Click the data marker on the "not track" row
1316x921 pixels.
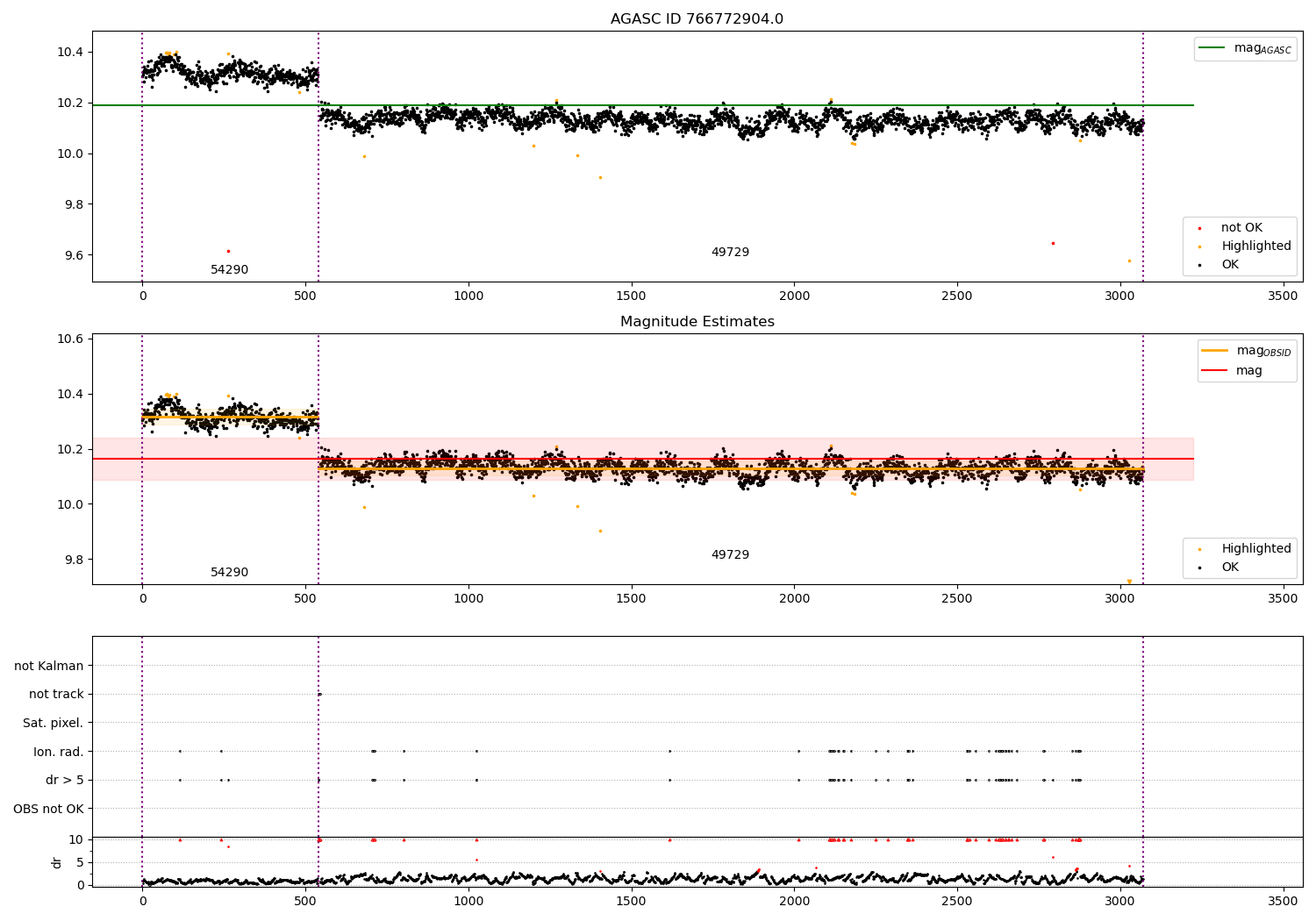click(x=319, y=694)
